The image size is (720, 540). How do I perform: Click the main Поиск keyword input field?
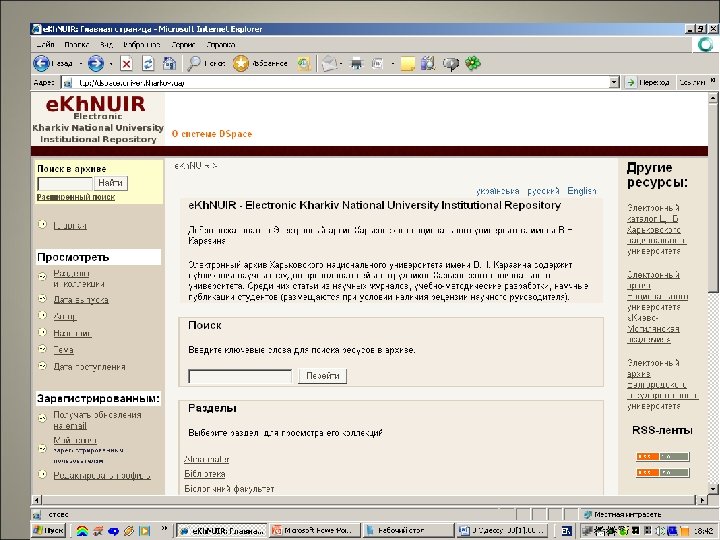pos(240,377)
